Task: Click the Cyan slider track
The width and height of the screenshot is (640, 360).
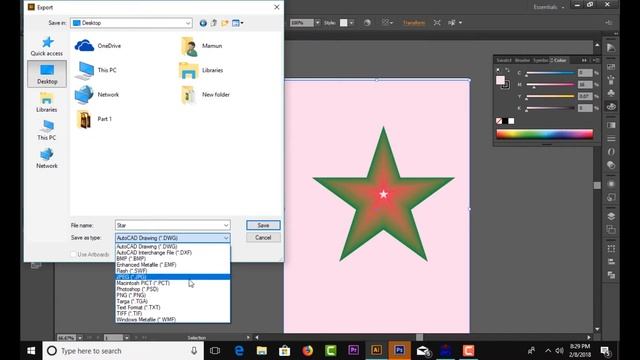Action: click(550, 73)
